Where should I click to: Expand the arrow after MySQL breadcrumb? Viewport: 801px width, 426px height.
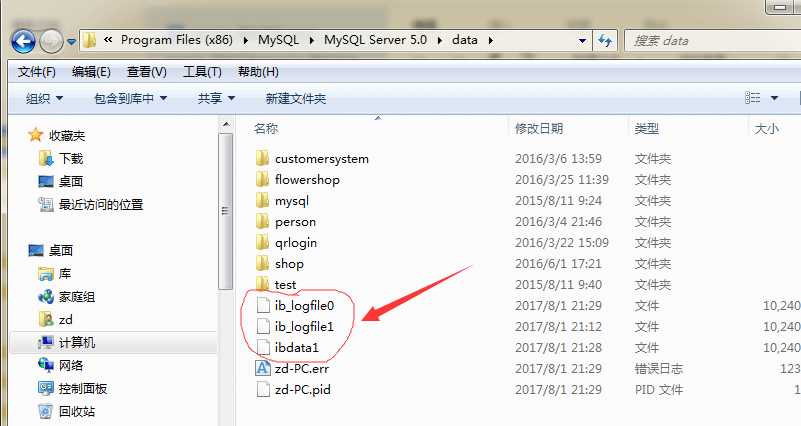[312, 40]
